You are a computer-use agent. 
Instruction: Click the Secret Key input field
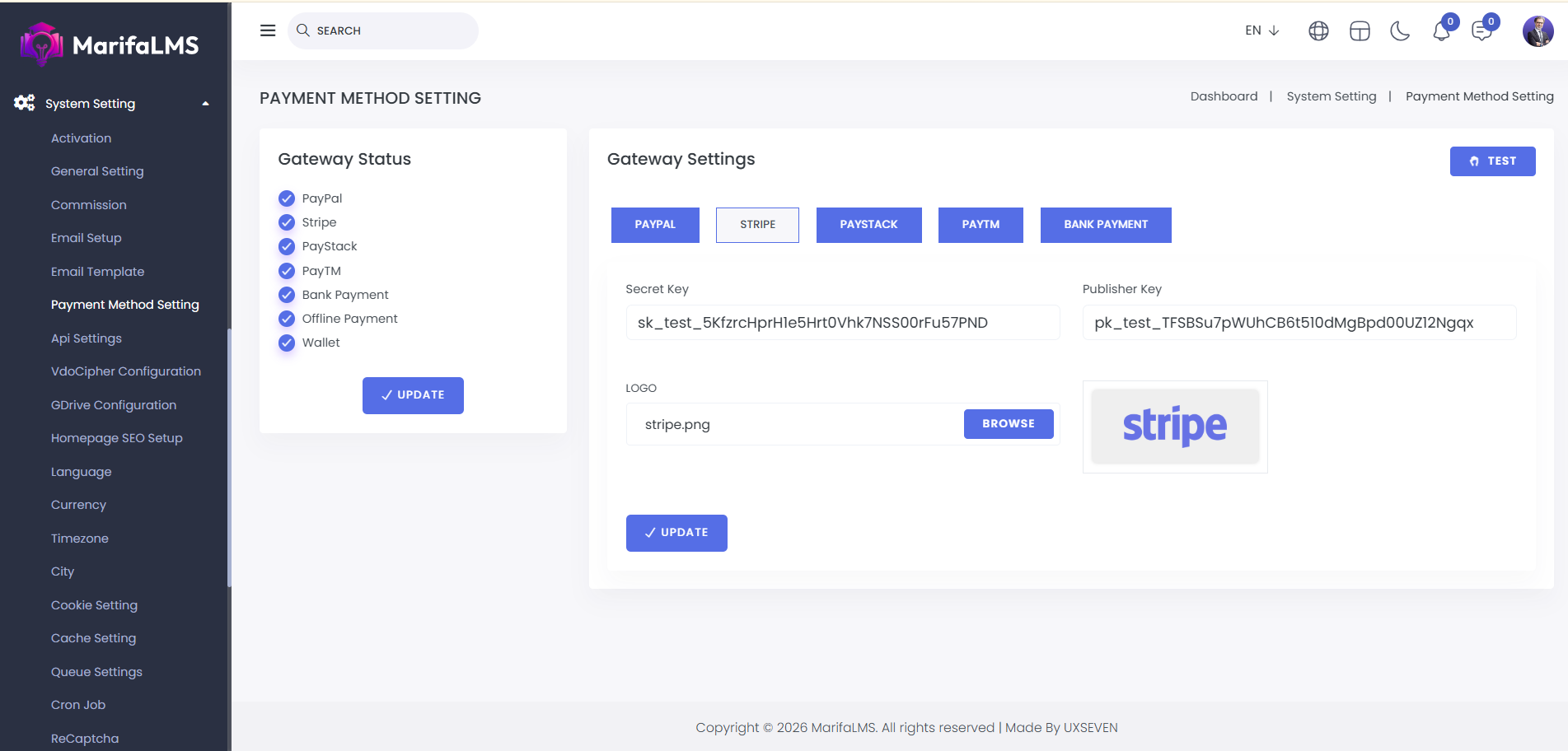click(x=842, y=323)
